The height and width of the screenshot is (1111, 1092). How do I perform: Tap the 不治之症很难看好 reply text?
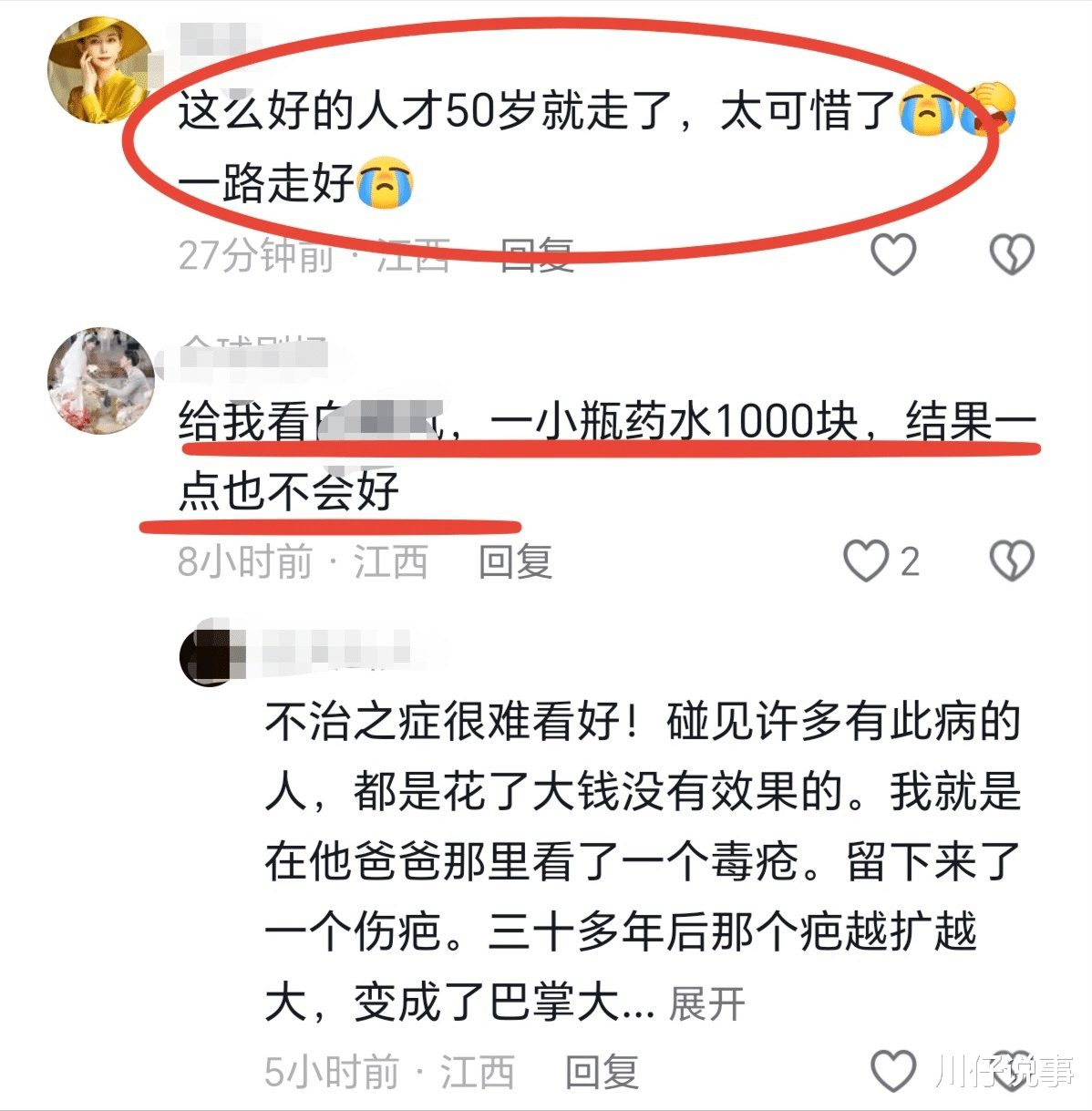coord(643,861)
